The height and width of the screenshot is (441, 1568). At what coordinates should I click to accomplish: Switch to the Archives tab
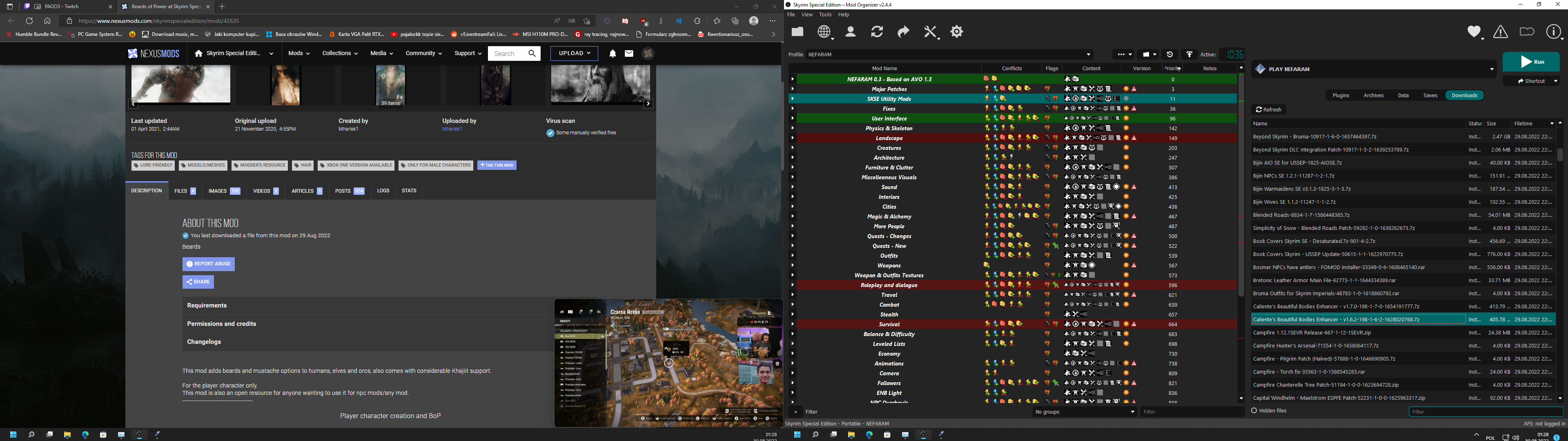coord(1373,95)
